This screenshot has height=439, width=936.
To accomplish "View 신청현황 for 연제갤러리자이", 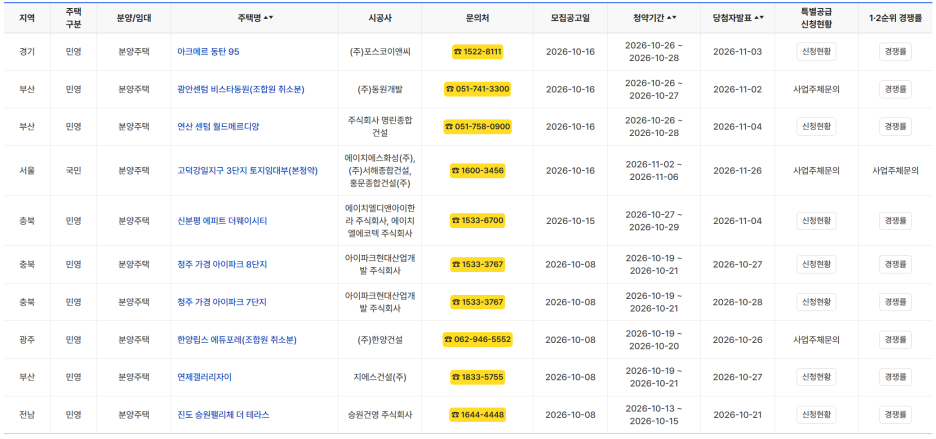I will point(816,377).
